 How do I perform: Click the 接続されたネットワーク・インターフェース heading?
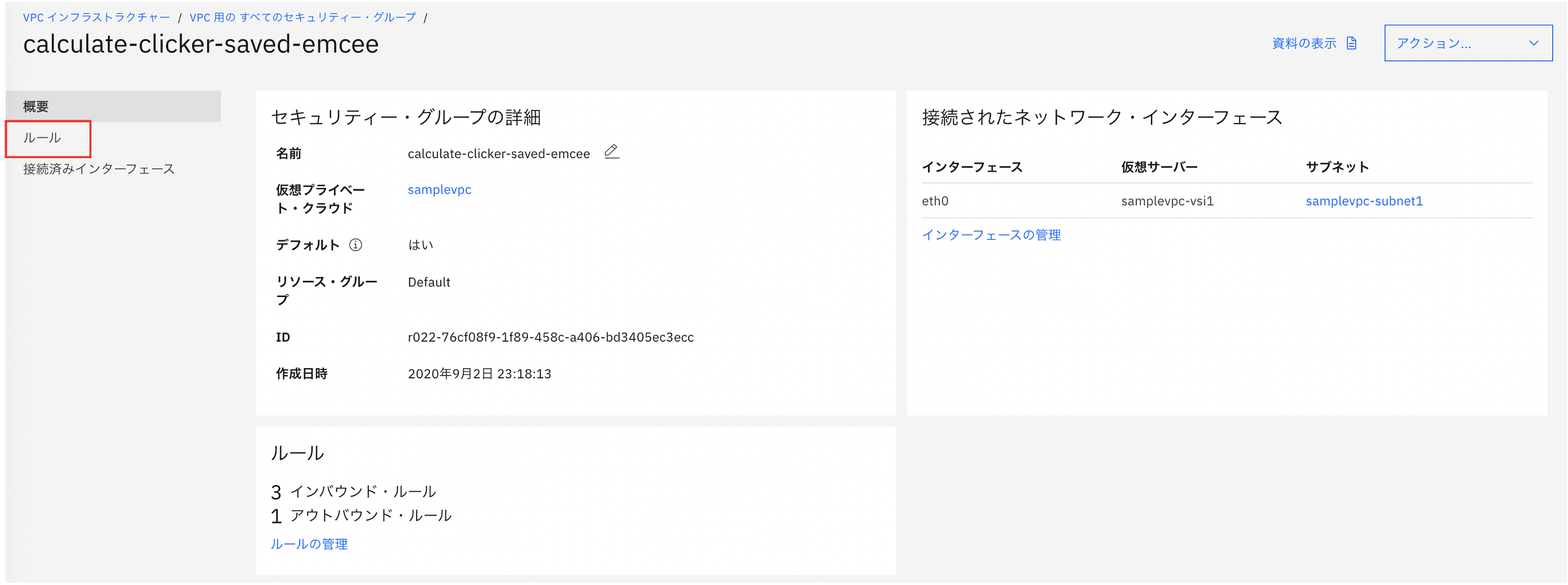[1102, 117]
